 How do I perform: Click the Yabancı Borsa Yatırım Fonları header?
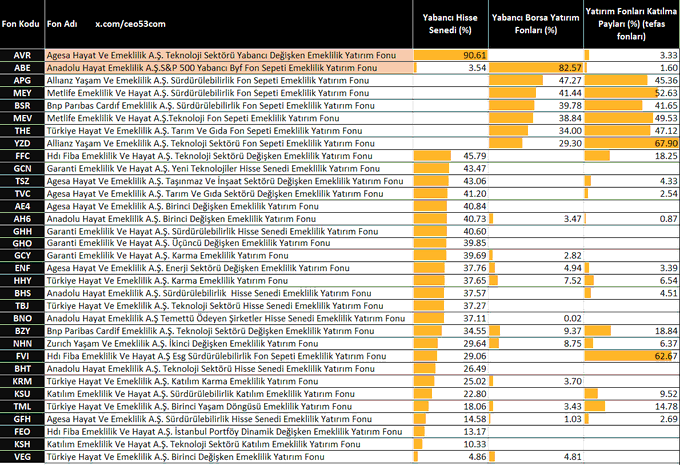tap(536, 21)
